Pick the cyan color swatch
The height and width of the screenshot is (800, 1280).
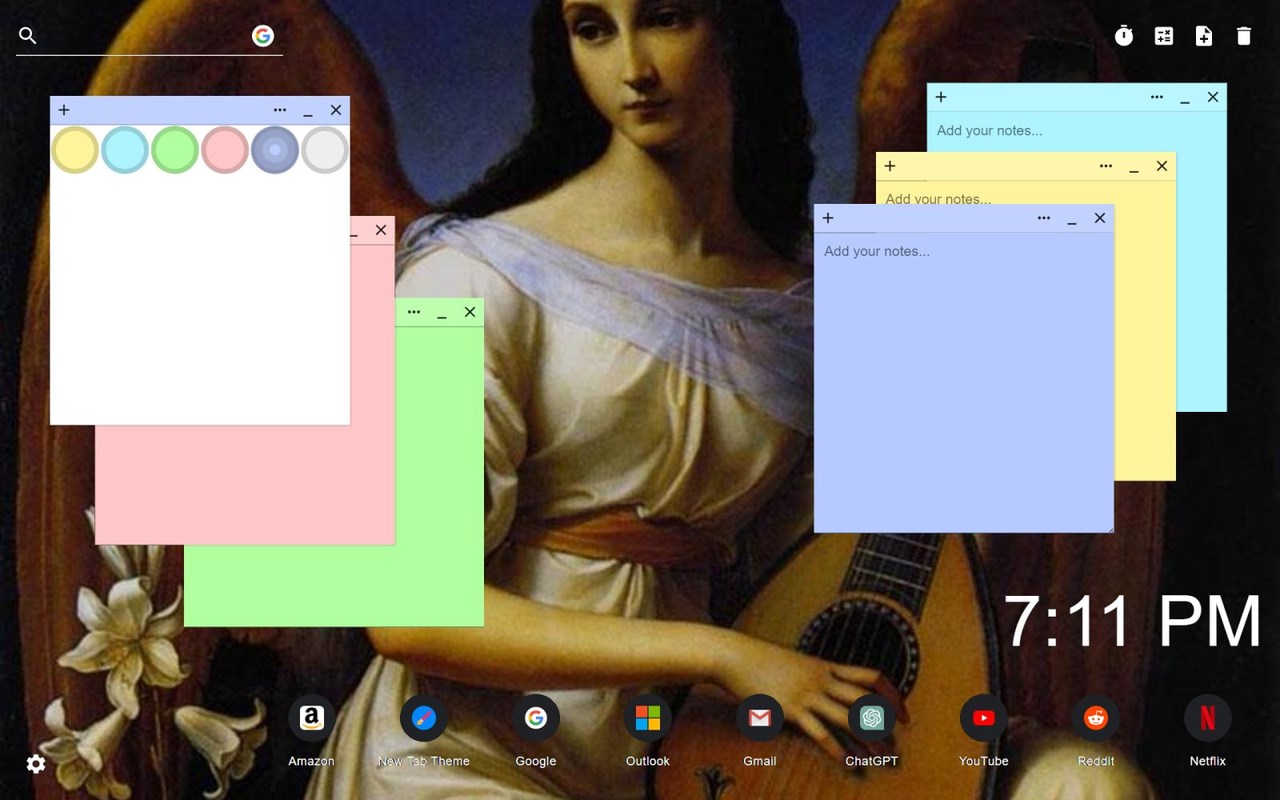coord(125,150)
